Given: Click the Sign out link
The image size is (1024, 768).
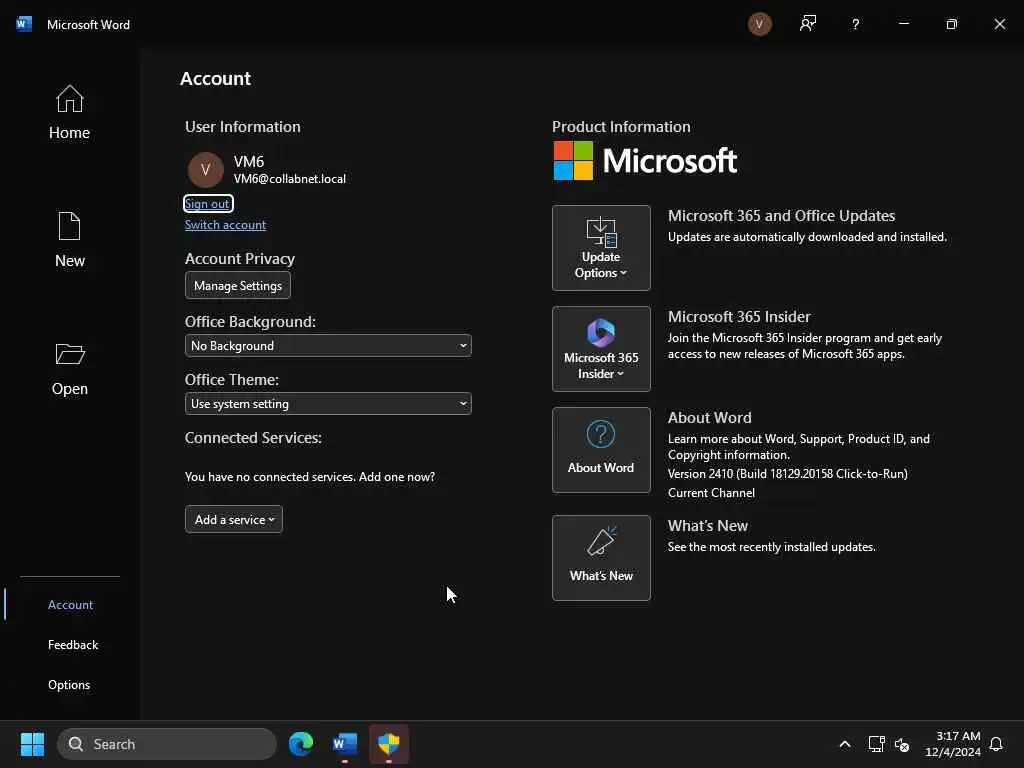Looking at the screenshot, I should (207, 204).
